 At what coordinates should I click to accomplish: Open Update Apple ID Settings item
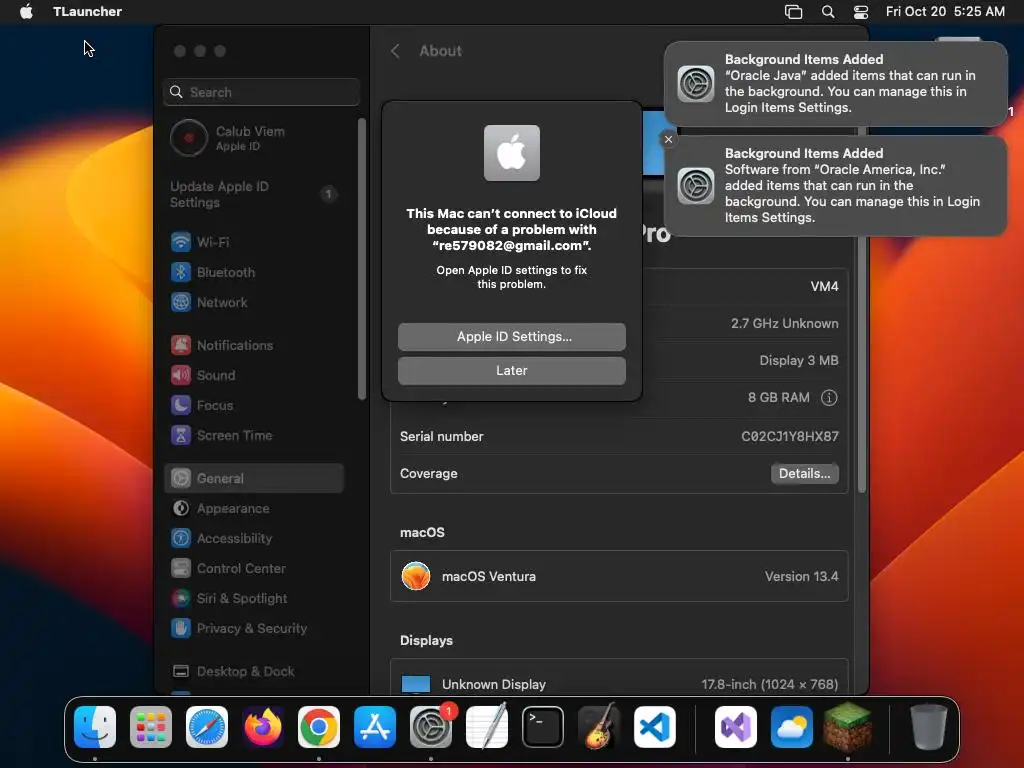255,194
